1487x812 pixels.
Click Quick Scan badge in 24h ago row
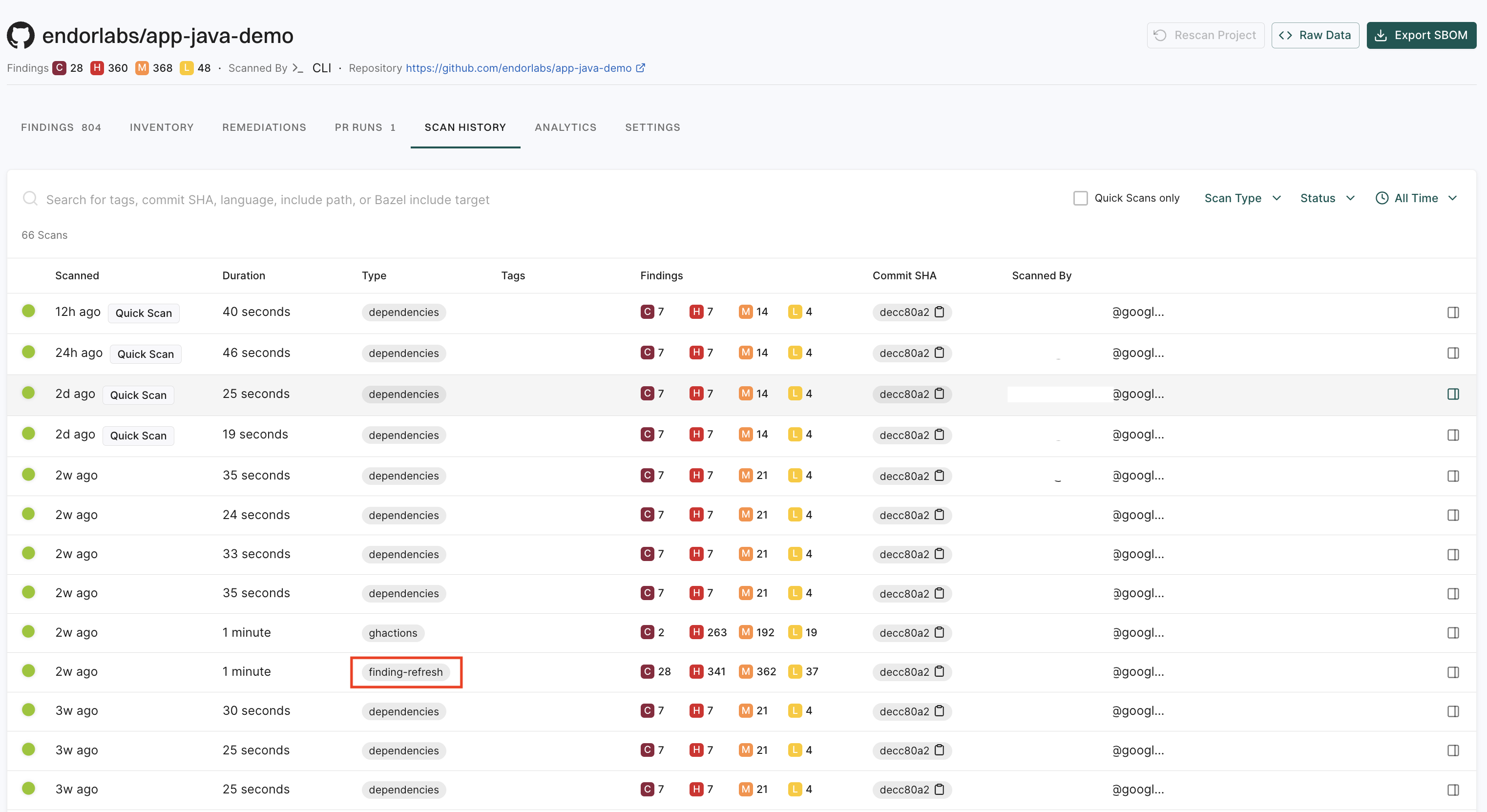point(146,354)
